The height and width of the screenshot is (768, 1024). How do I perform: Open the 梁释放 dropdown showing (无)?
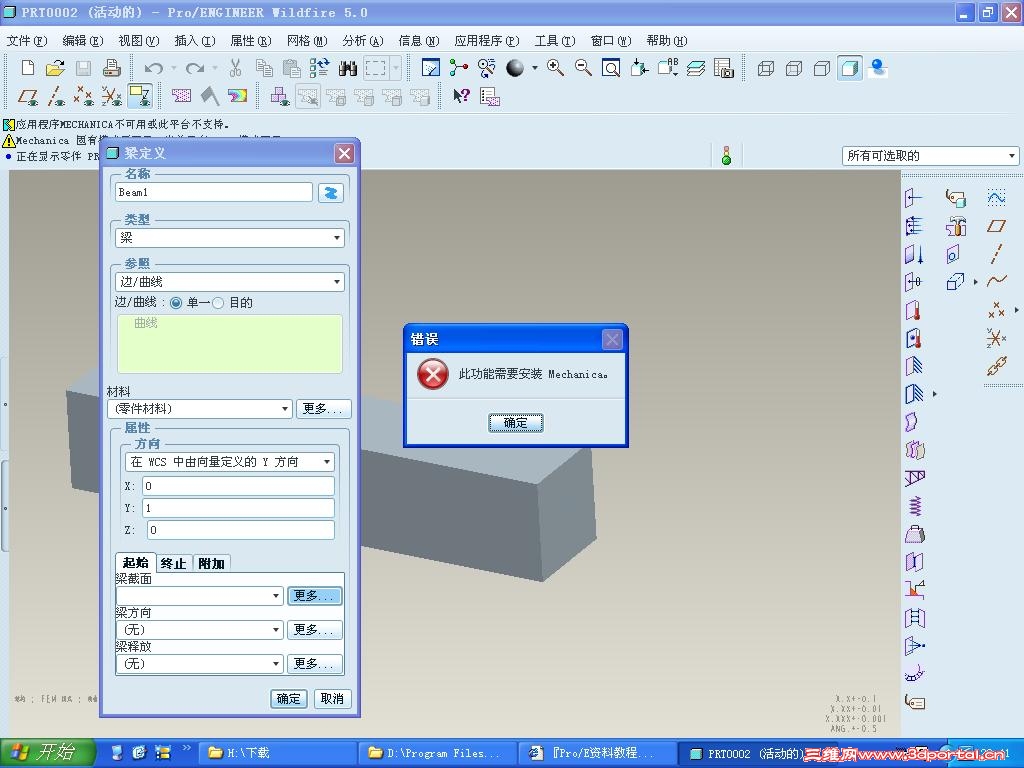pos(199,664)
